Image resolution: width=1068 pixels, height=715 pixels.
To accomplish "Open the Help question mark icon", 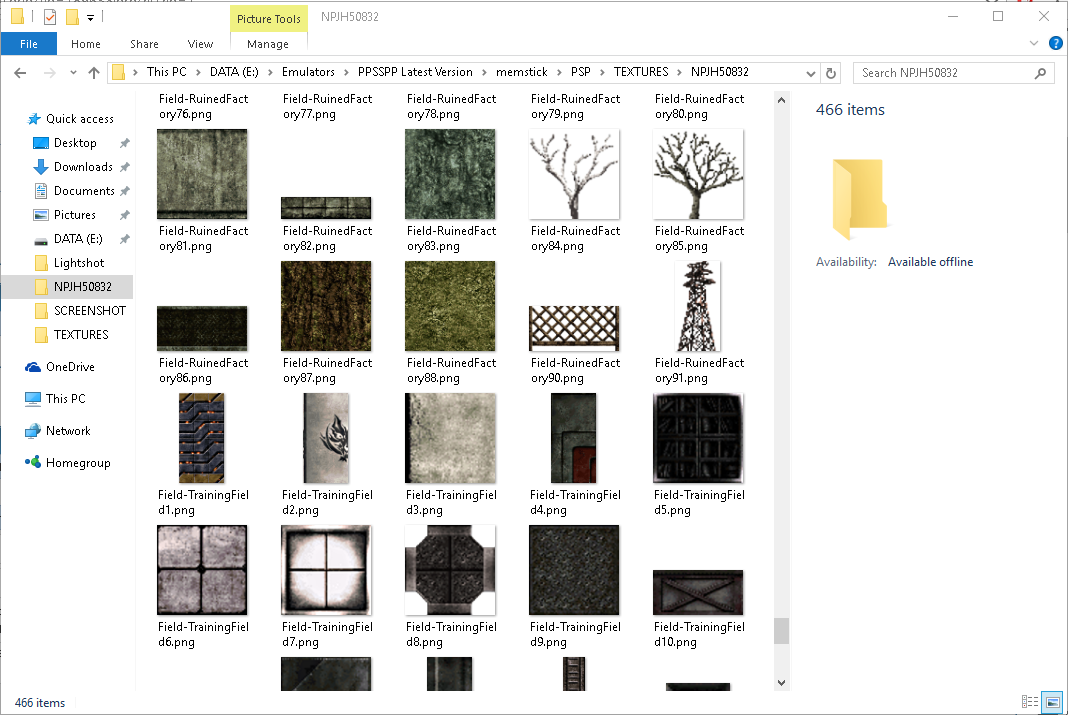I will (1055, 44).
